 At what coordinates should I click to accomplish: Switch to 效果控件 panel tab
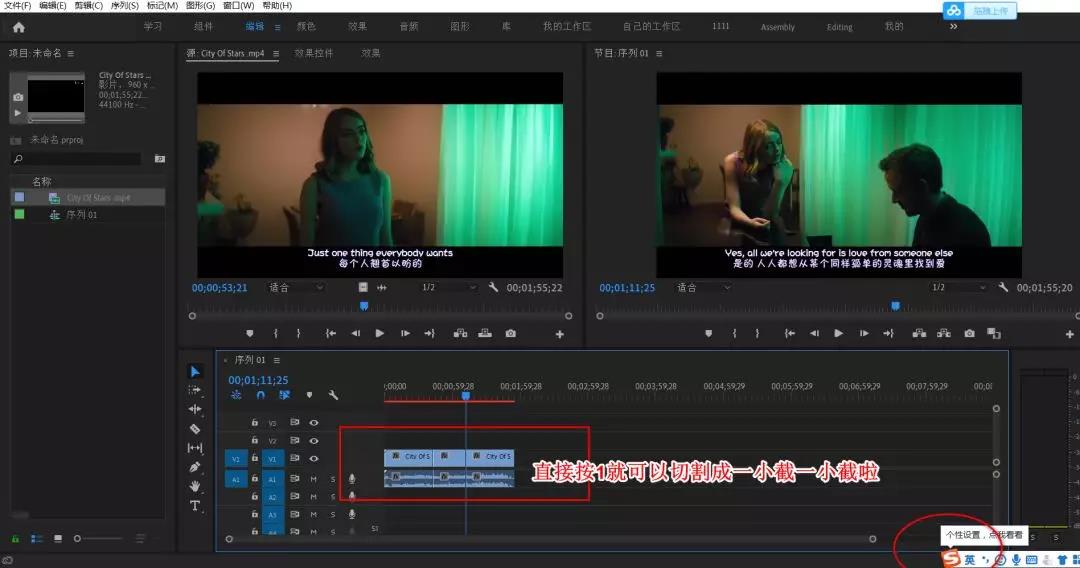tap(313, 53)
